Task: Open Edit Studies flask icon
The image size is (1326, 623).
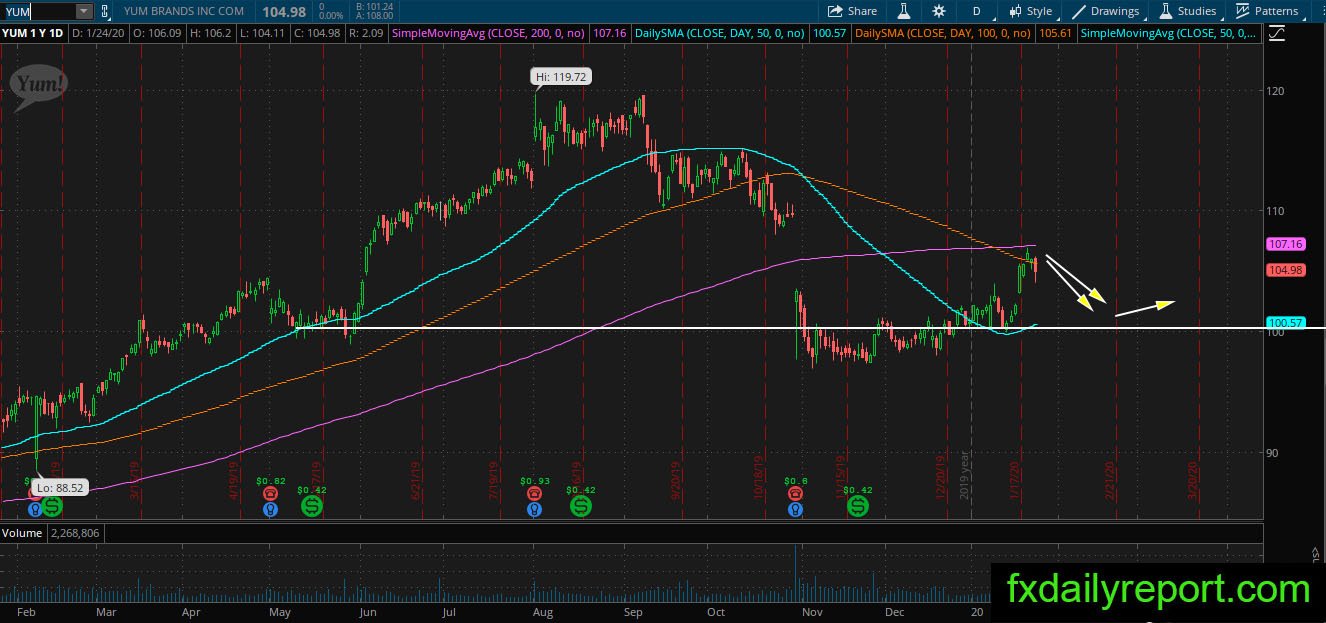Action: [x=904, y=11]
